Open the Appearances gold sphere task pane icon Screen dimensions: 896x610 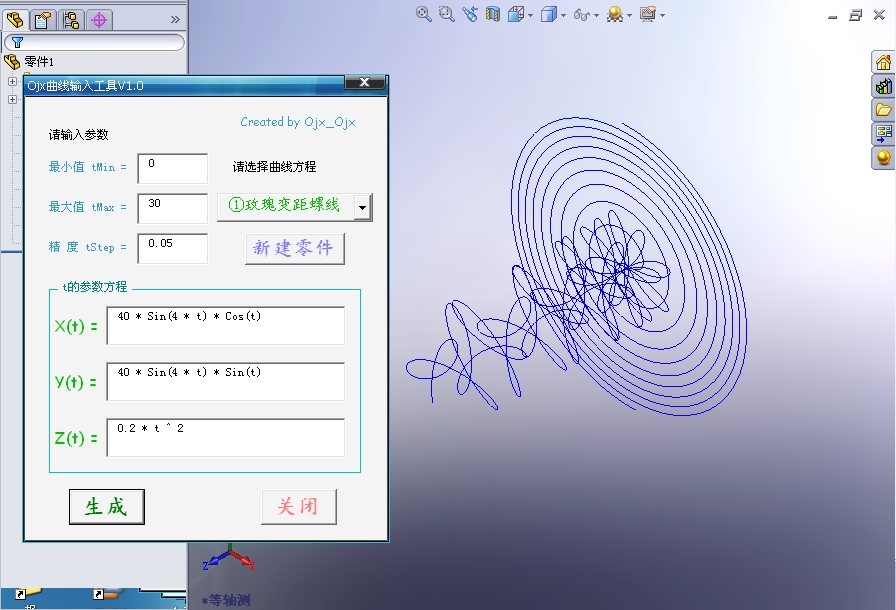[883, 158]
